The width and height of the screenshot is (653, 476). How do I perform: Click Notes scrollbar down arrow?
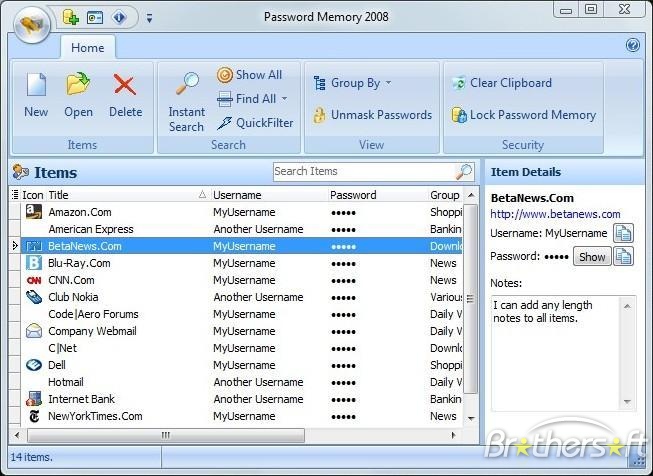pos(627,402)
